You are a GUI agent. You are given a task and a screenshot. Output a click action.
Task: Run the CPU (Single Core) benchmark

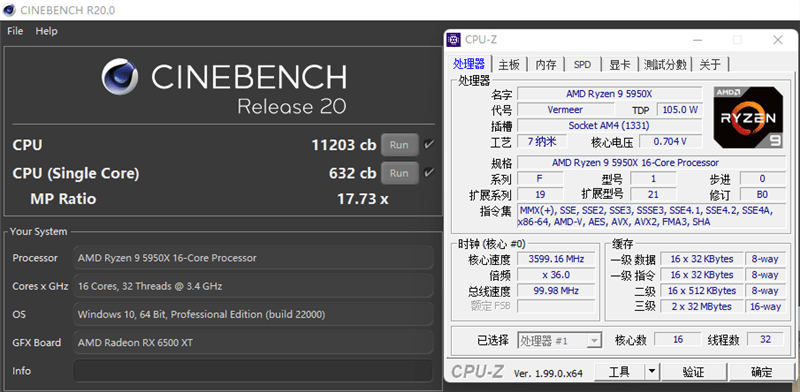[x=399, y=173]
